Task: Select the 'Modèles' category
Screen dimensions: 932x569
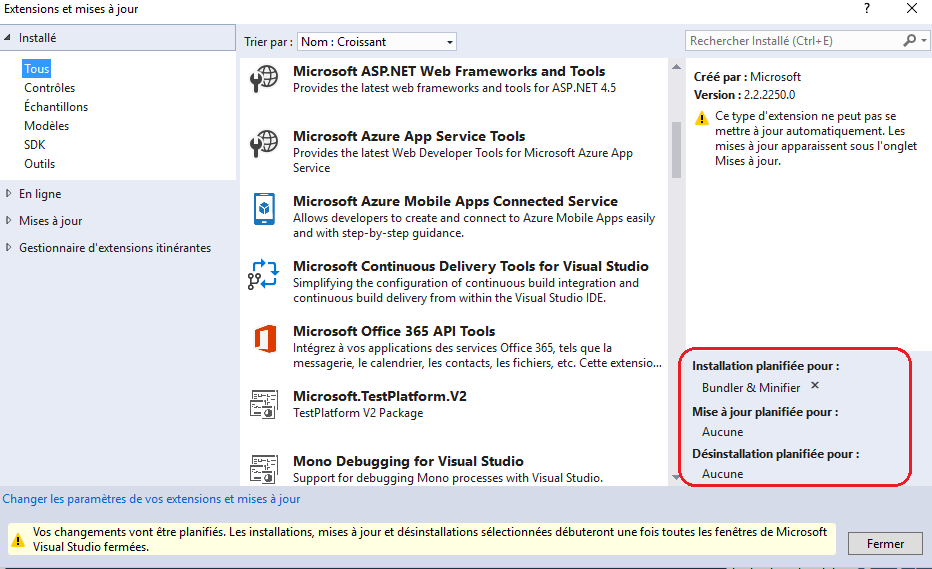Action: tap(47, 126)
